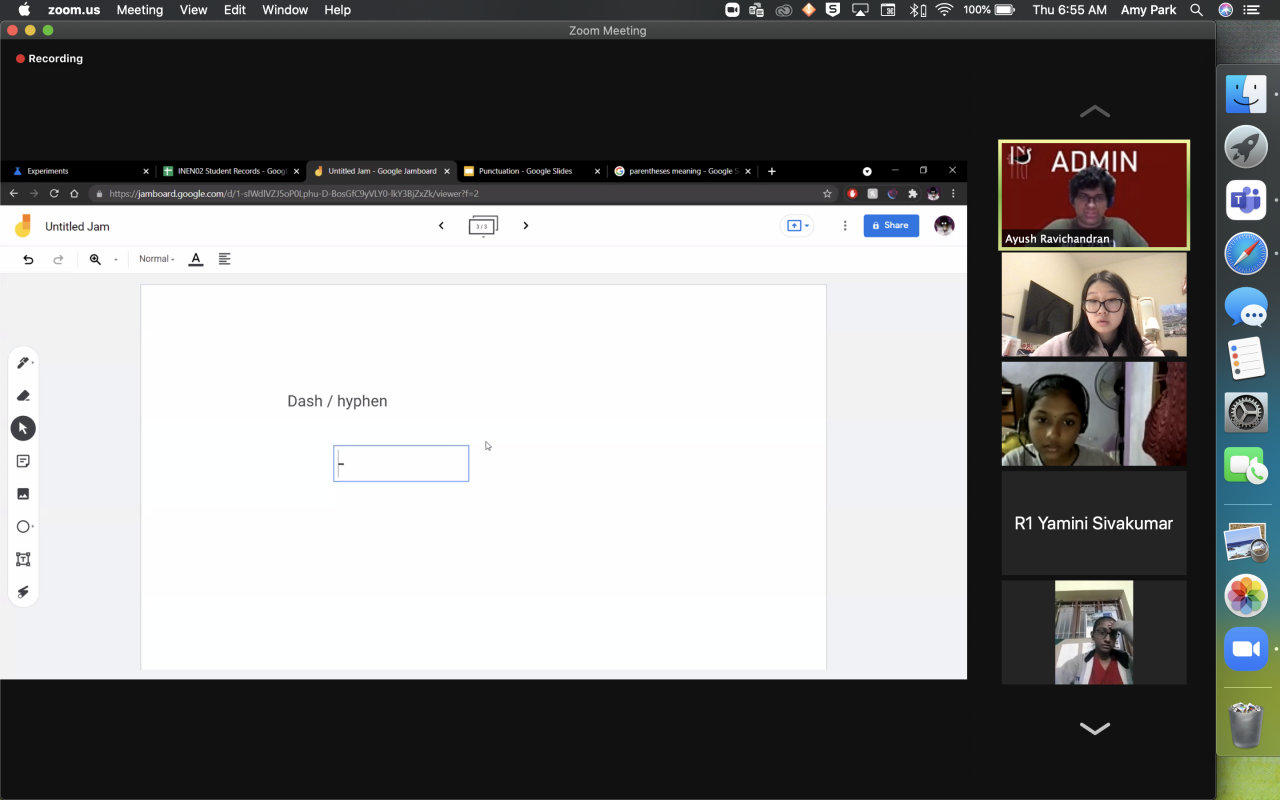Viewport: 1280px width, 800px height.
Task: Open the Help menu in menu bar
Action: pyautogui.click(x=338, y=10)
